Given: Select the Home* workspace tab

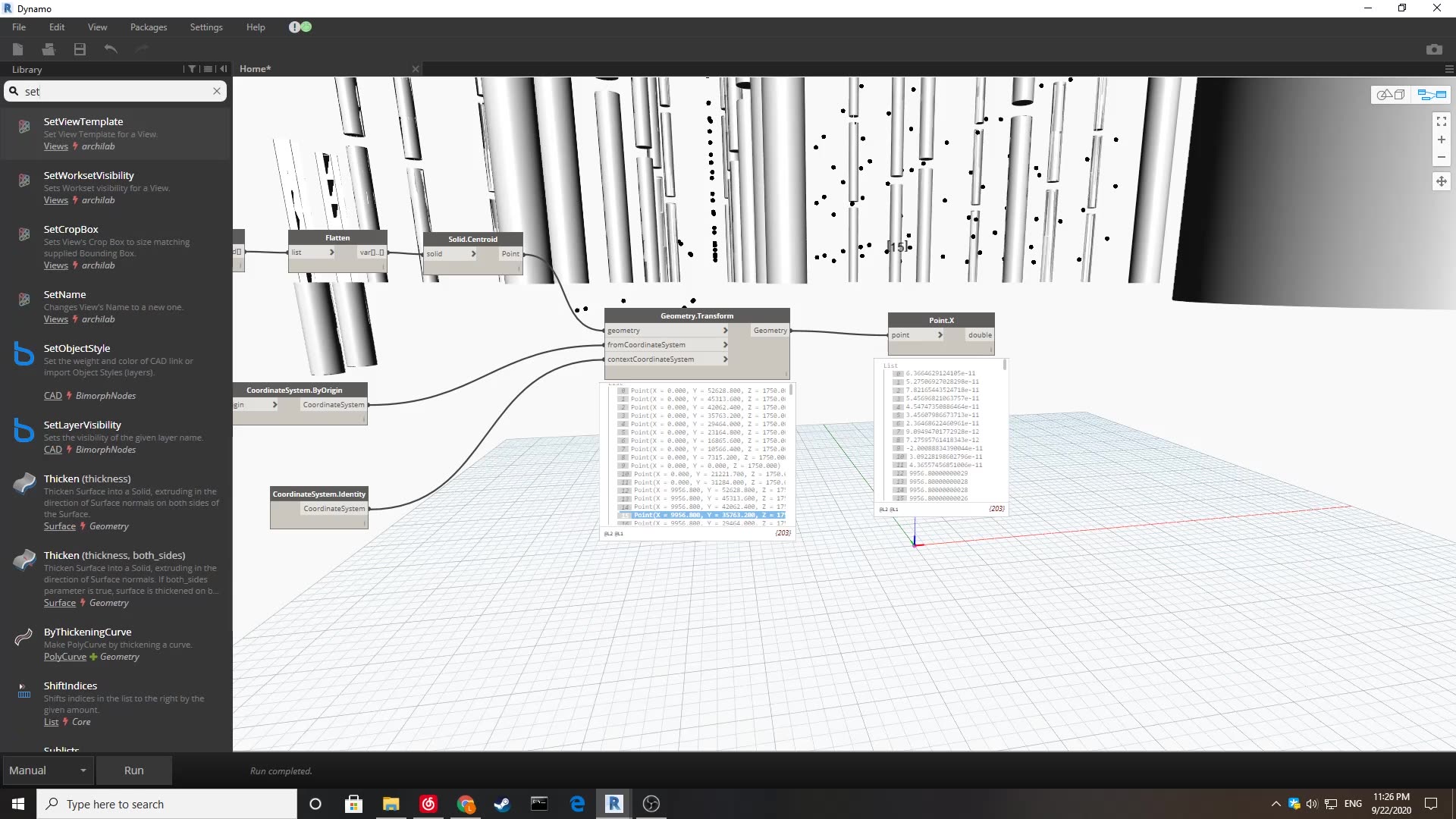Looking at the screenshot, I should [x=255, y=69].
